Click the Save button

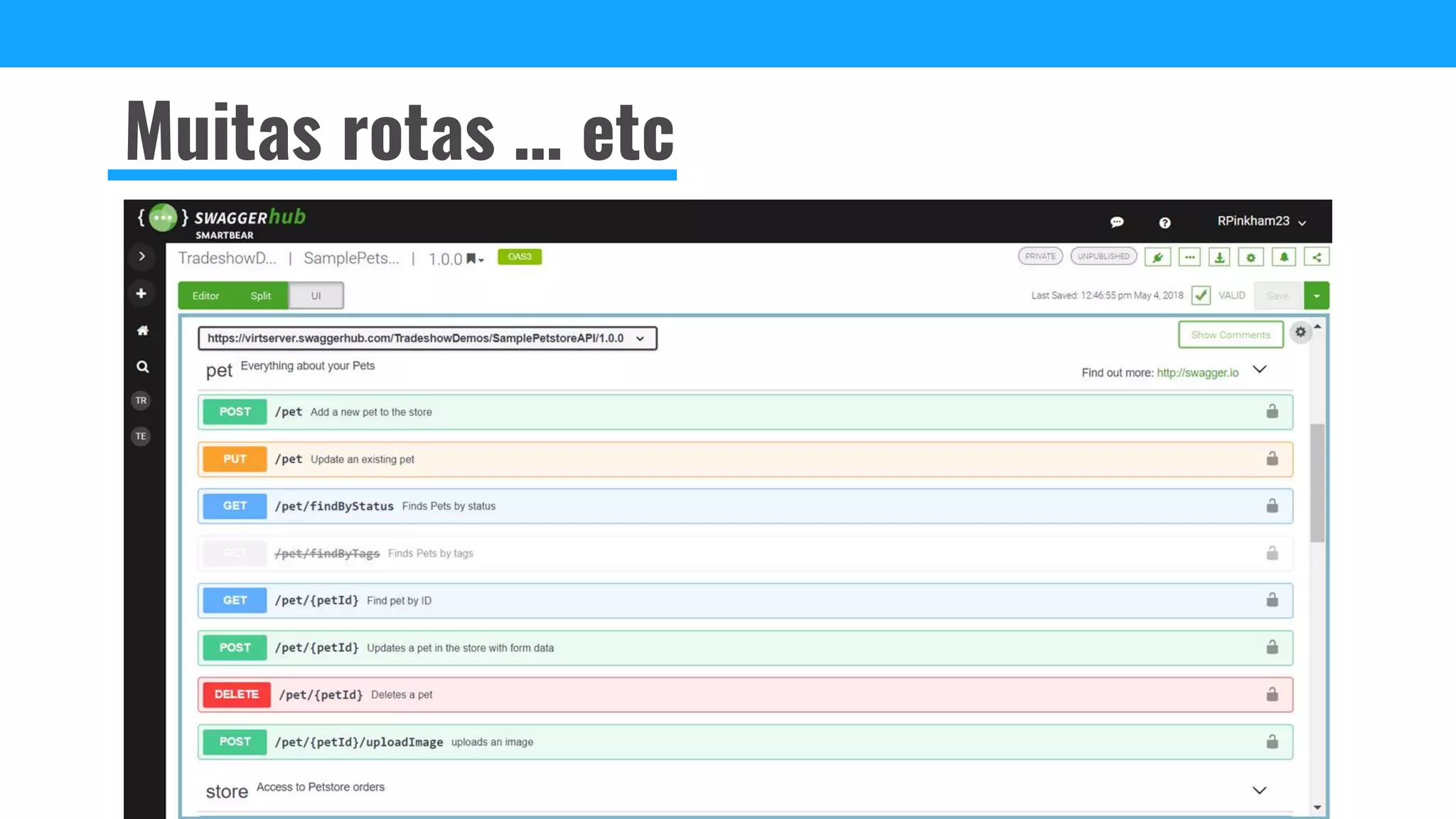pyautogui.click(x=1278, y=296)
